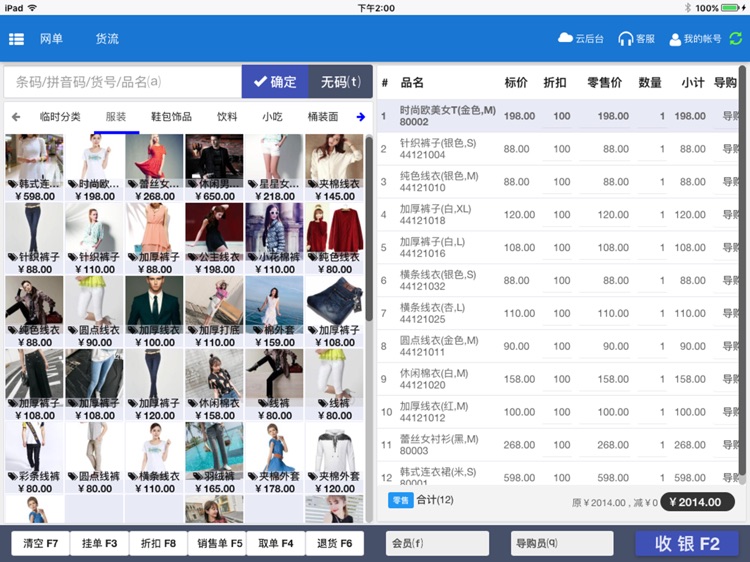Click the 确定 confirm button
The width and height of the screenshot is (750, 562).
point(275,82)
